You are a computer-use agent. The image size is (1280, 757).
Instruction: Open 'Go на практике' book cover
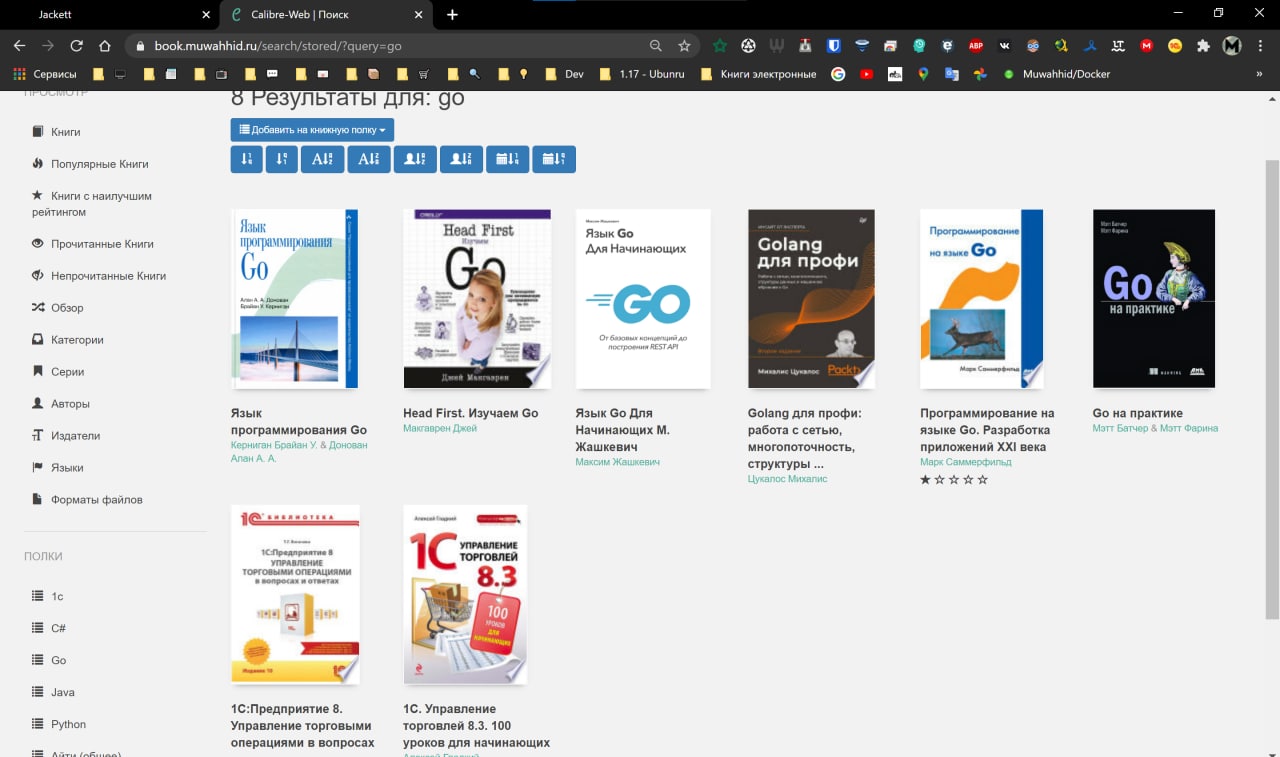pyautogui.click(x=1154, y=298)
